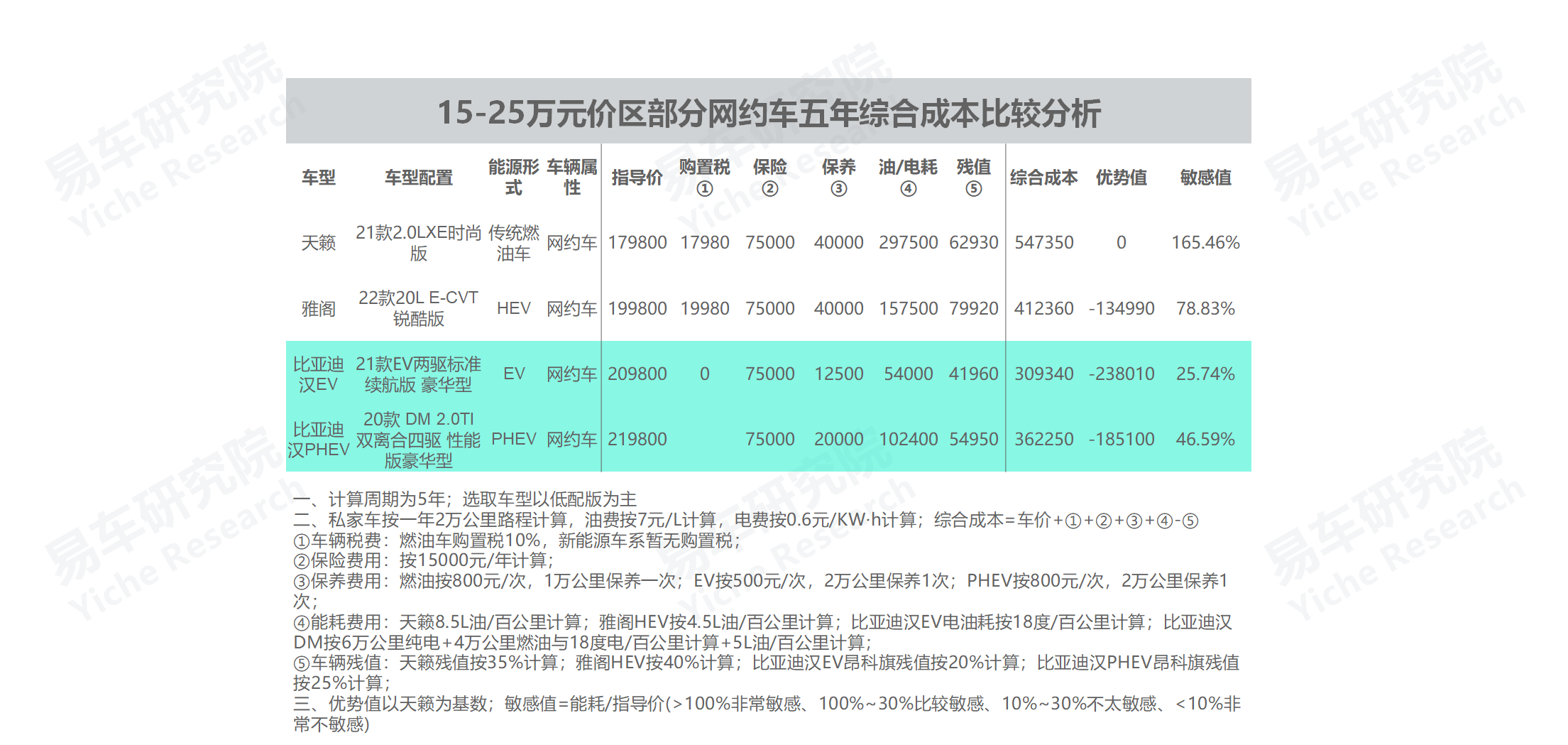Screen dimensions: 1568x745
Task: Click advantage value -238010
Action: [1121, 374]
